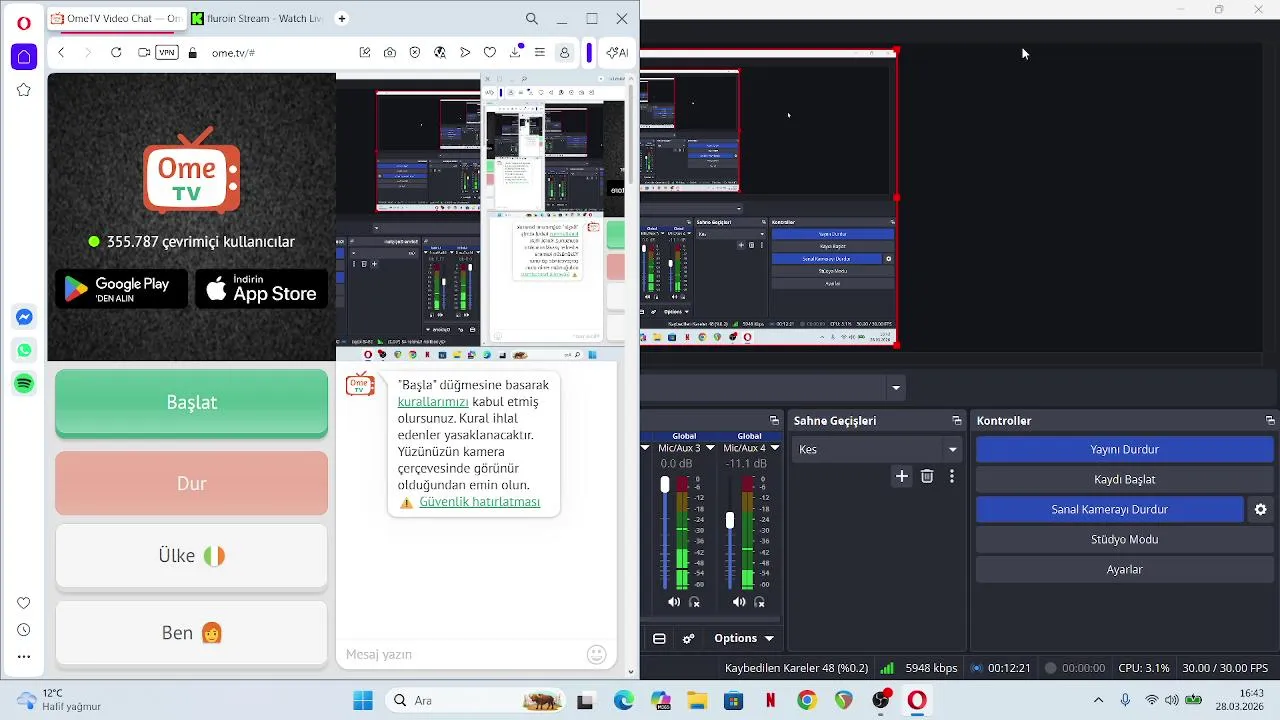Open the Ben gender selector
The height and width of the screenshot is (720, 1280).
(191, 633)
